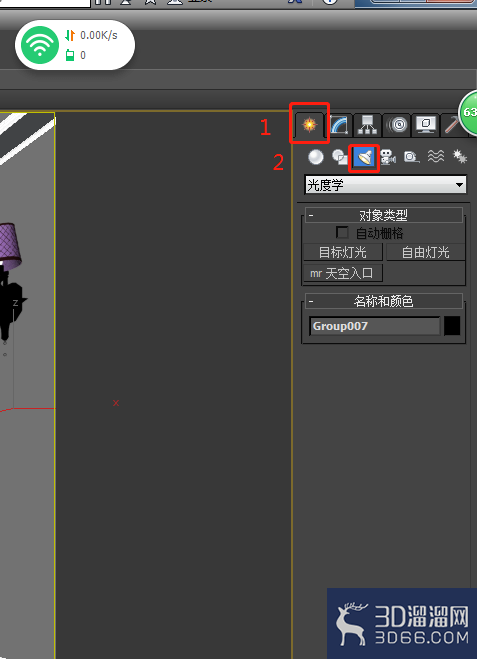
Task: Select the Lights category icon
Action: (364, 158)
